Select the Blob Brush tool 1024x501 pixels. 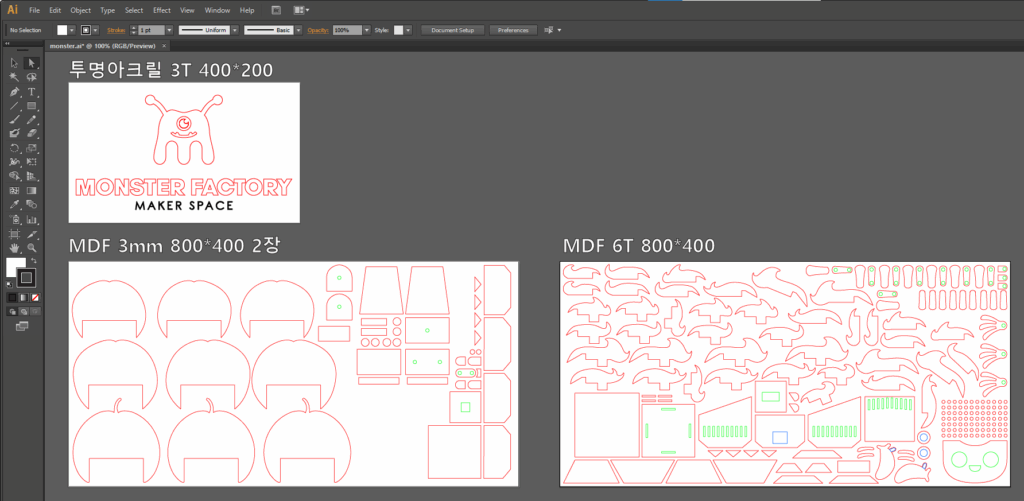tap(14, 133)
